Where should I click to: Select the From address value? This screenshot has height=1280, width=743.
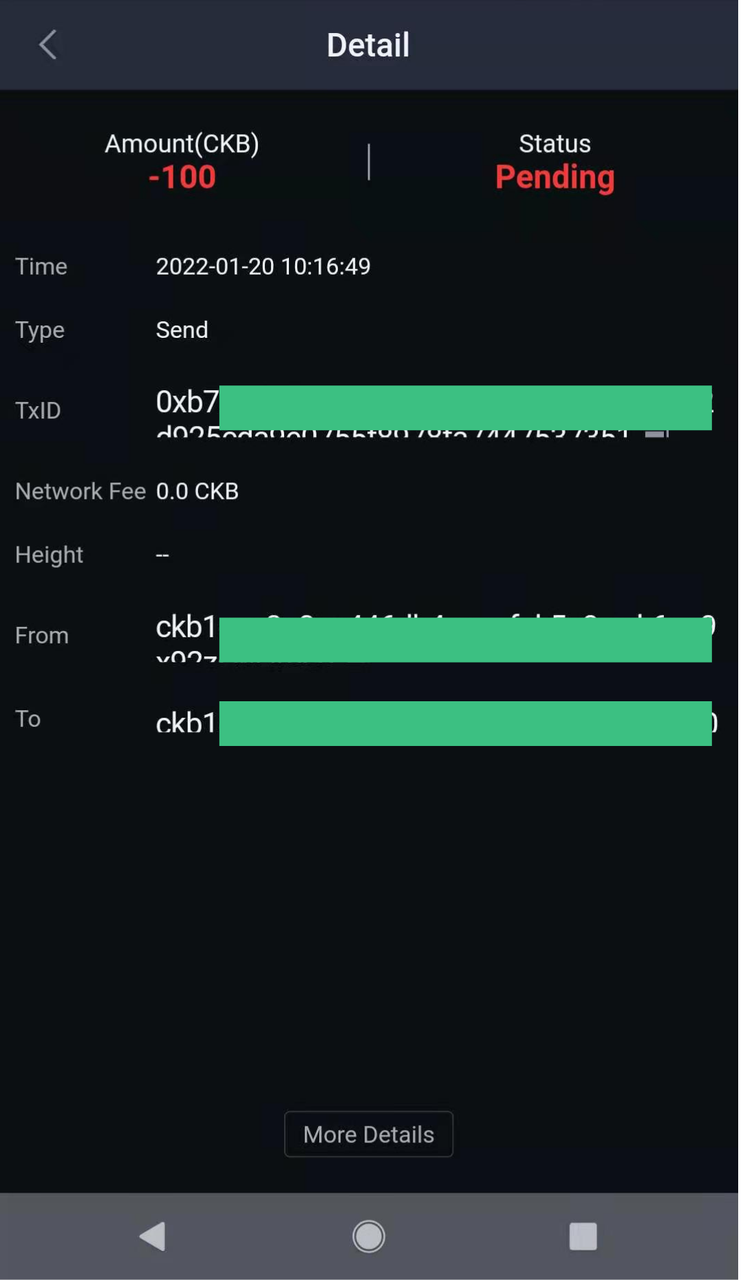pyautogui.click(x=187, y=628)
